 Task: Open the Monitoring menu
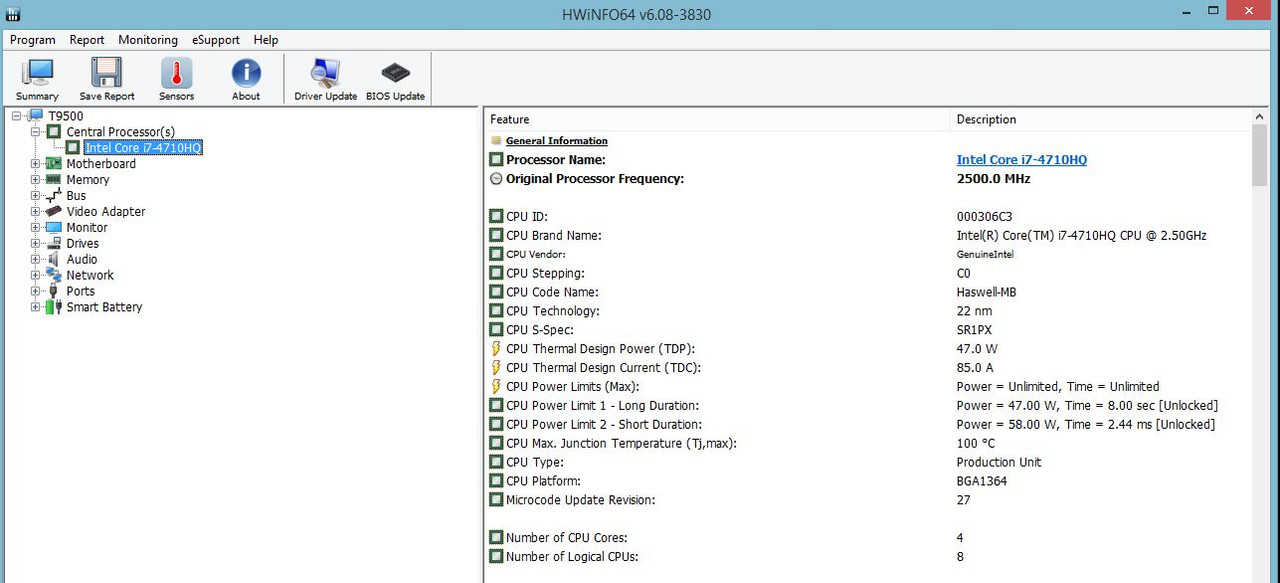point(148,40)
